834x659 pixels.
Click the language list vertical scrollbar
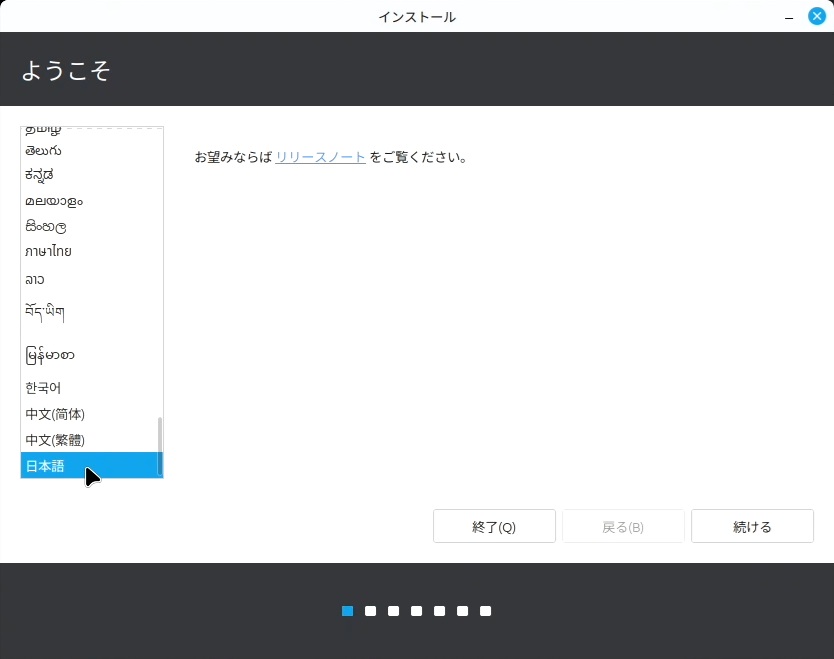159,445
